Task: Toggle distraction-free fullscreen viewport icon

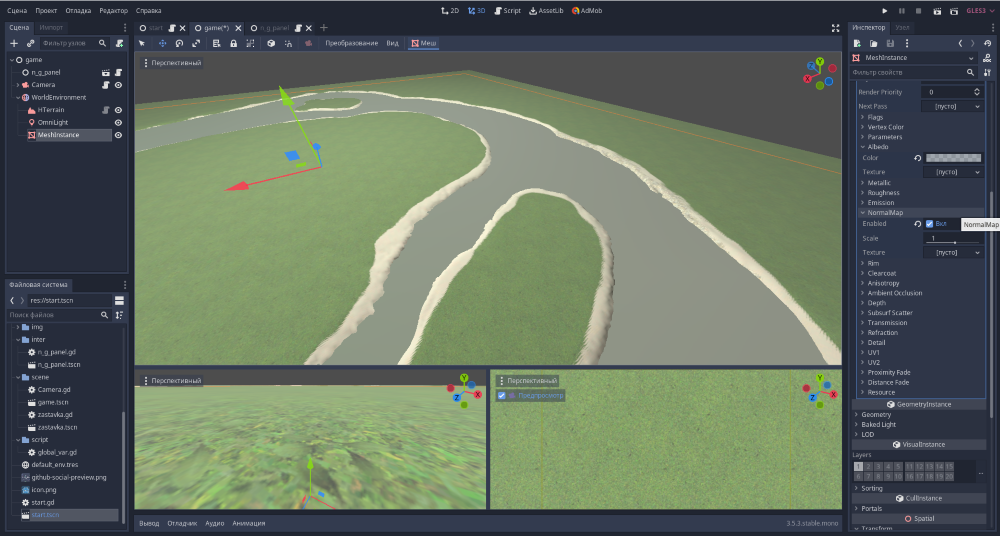Action: point(836,28)
